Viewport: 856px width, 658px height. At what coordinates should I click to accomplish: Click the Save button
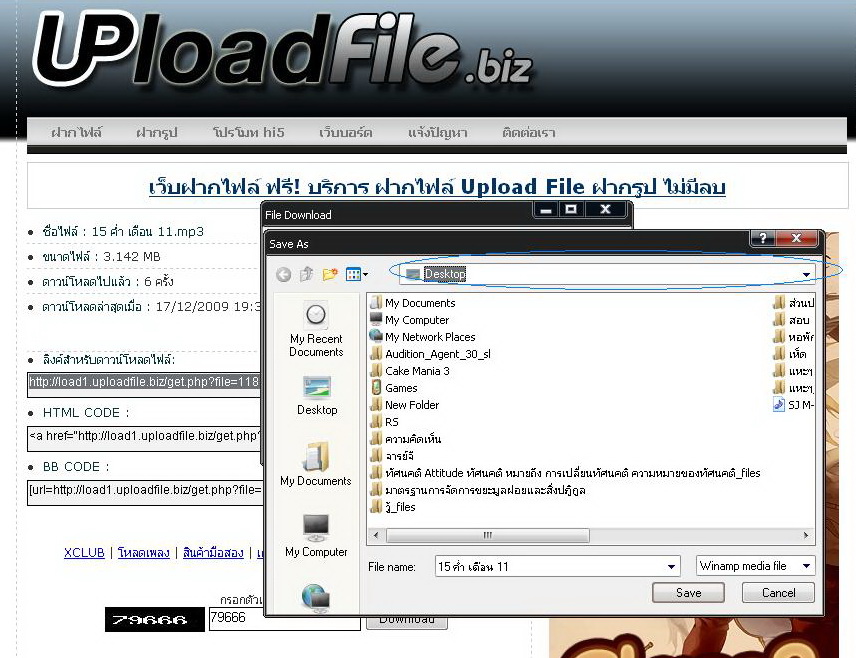(688, 592)
